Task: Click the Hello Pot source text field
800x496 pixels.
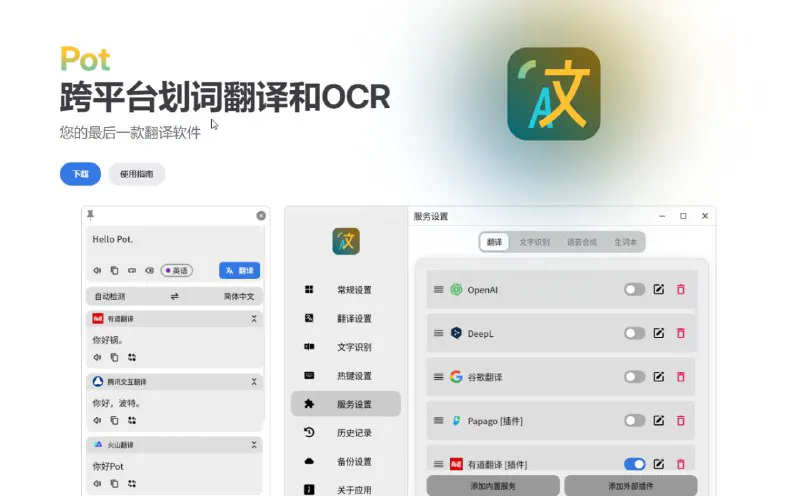Action: click(x=175, y=244)
